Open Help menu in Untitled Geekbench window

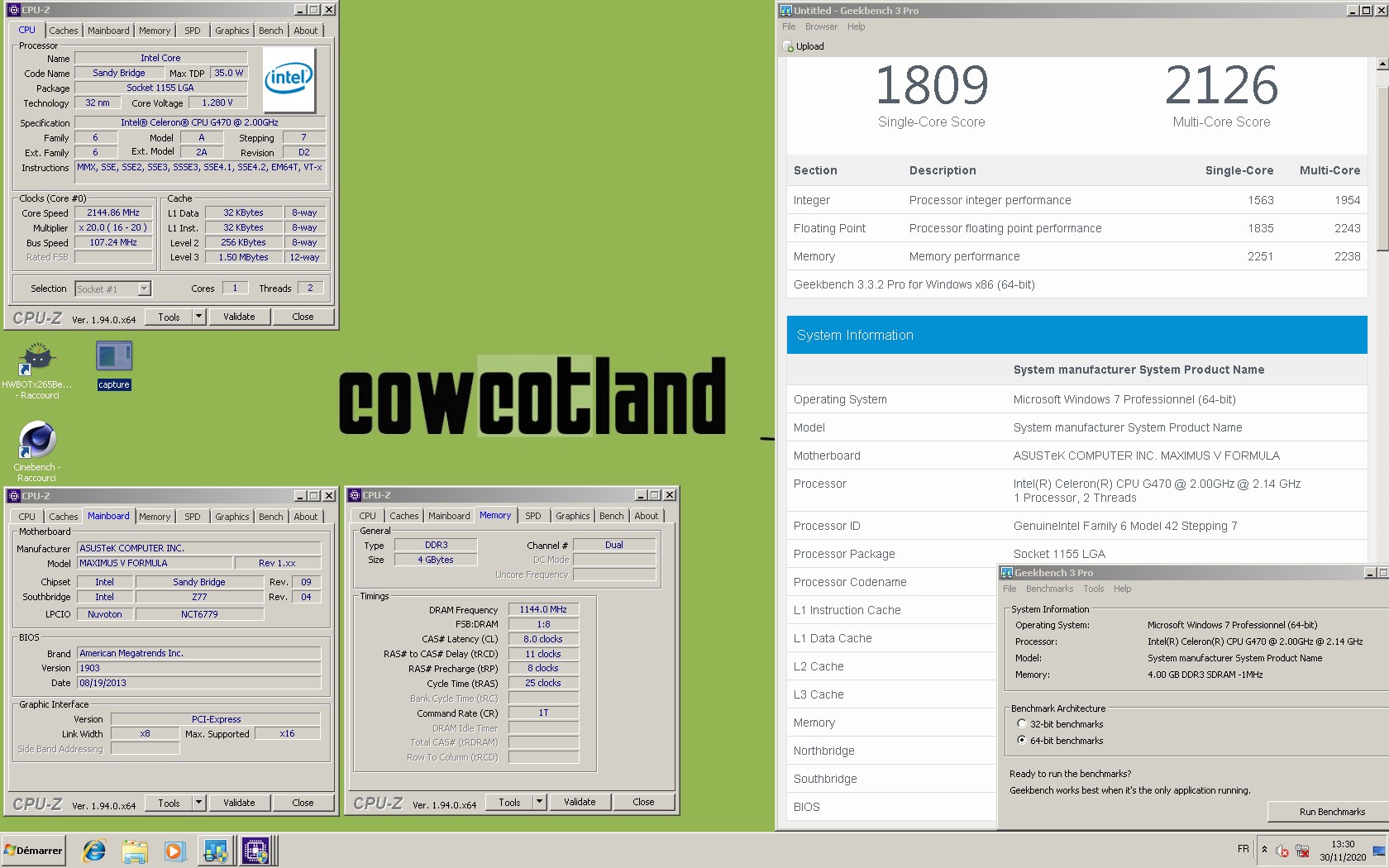tap(856, 26)
